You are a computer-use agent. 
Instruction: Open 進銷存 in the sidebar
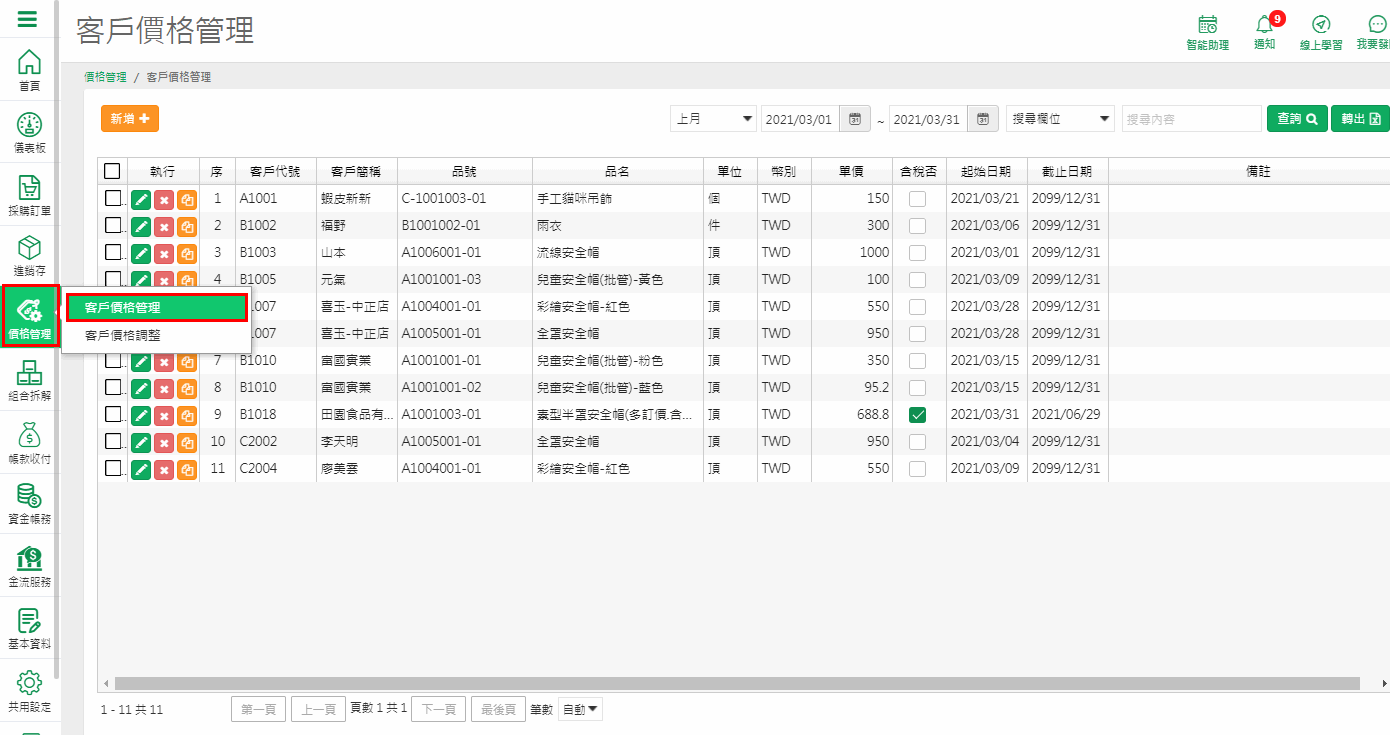coord(30,256)
